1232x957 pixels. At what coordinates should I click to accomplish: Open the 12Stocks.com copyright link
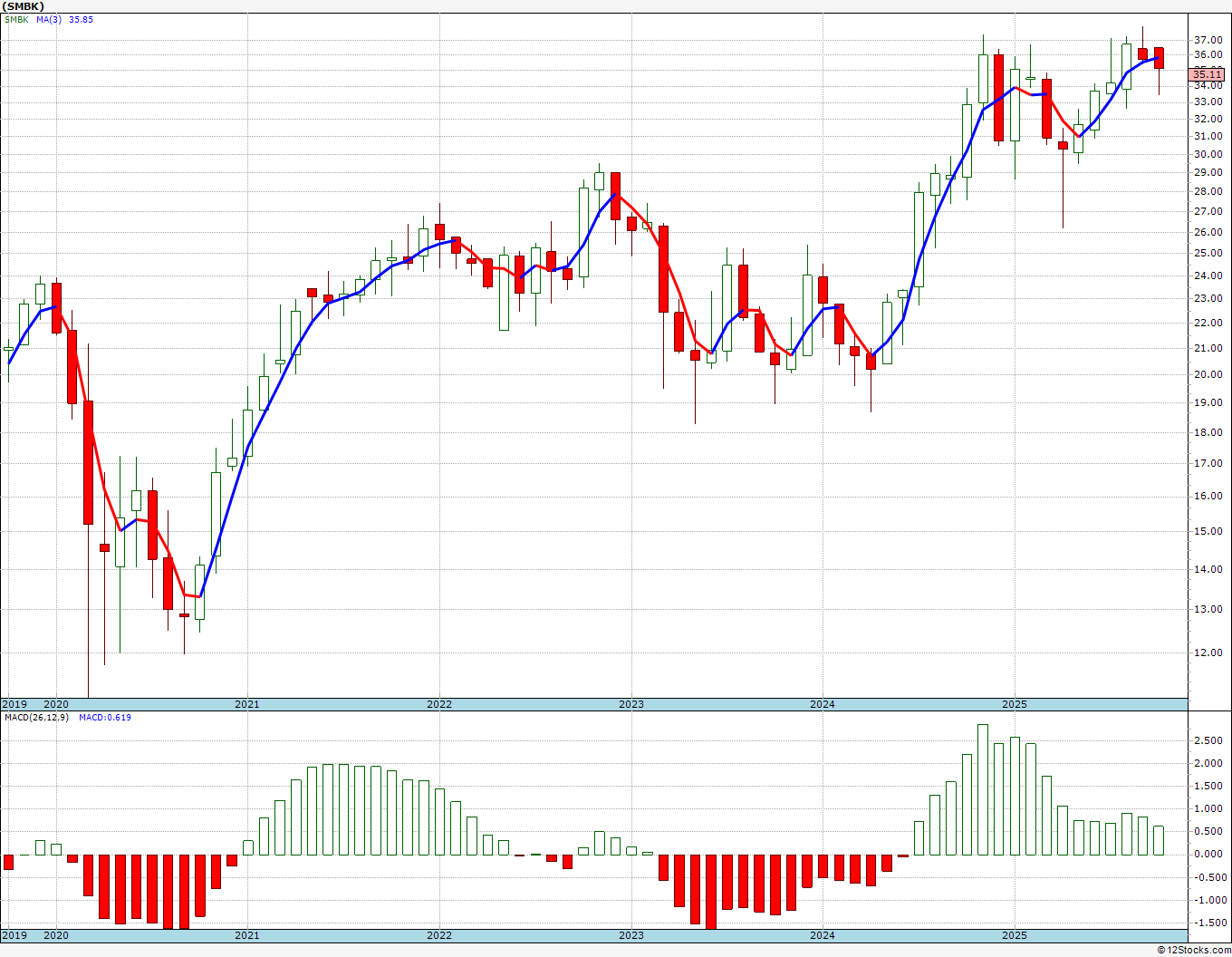[1194, 950]
